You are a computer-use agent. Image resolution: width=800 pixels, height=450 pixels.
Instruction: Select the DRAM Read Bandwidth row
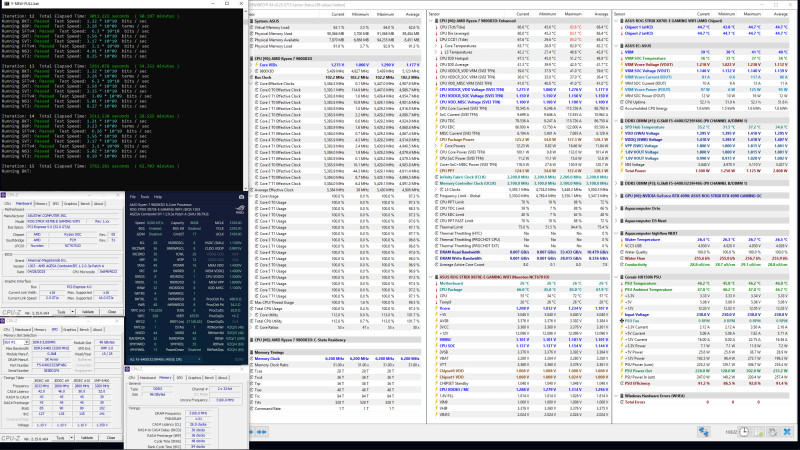coord(520,252)
